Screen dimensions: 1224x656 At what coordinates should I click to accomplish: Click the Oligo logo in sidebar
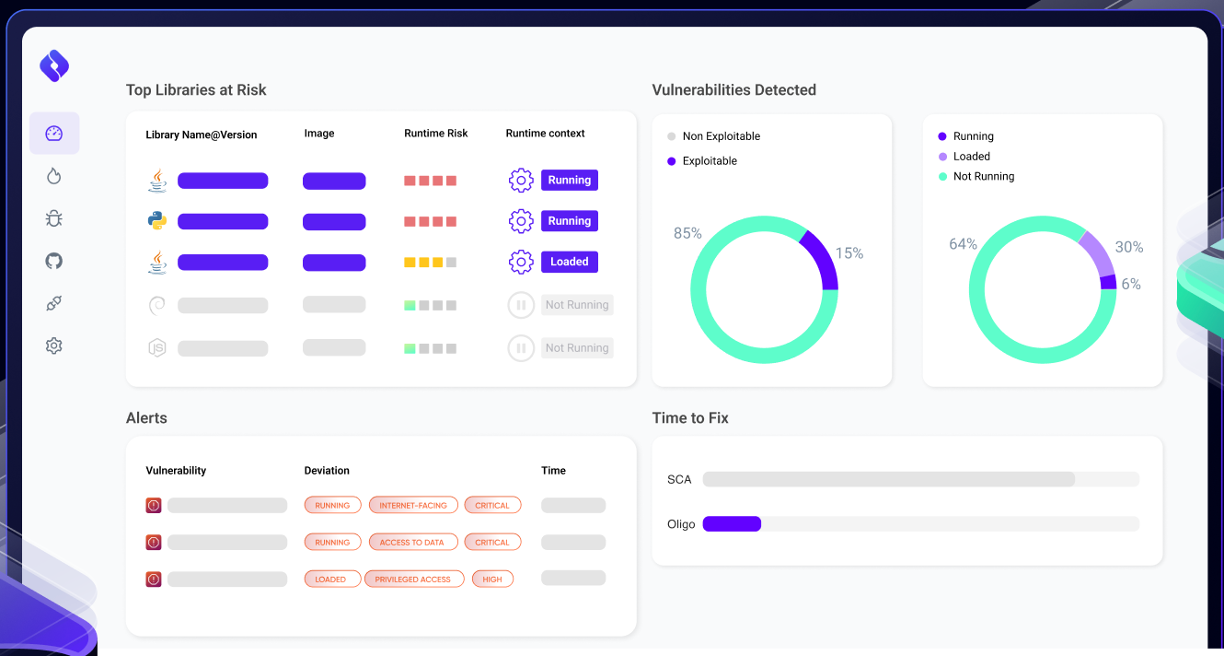(54, 66)
